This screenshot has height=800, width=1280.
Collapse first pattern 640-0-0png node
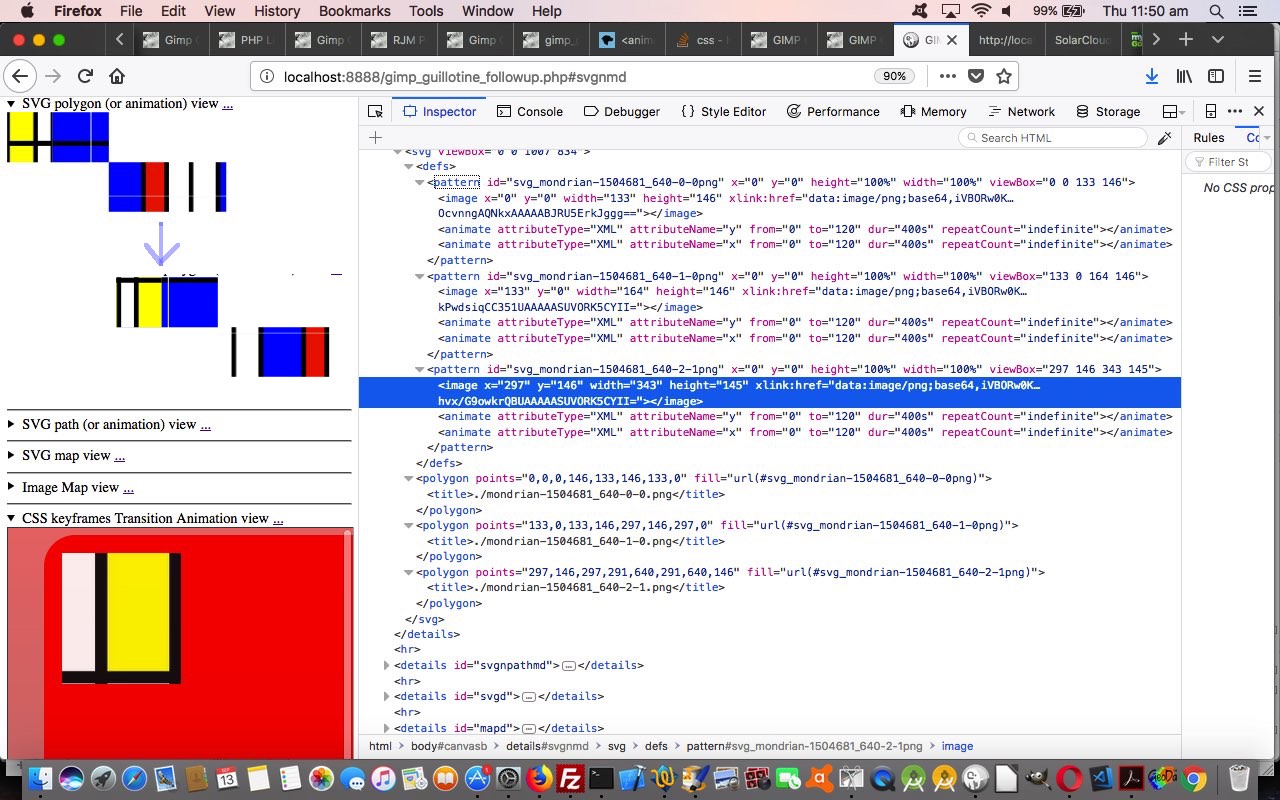tap(420, 183)
